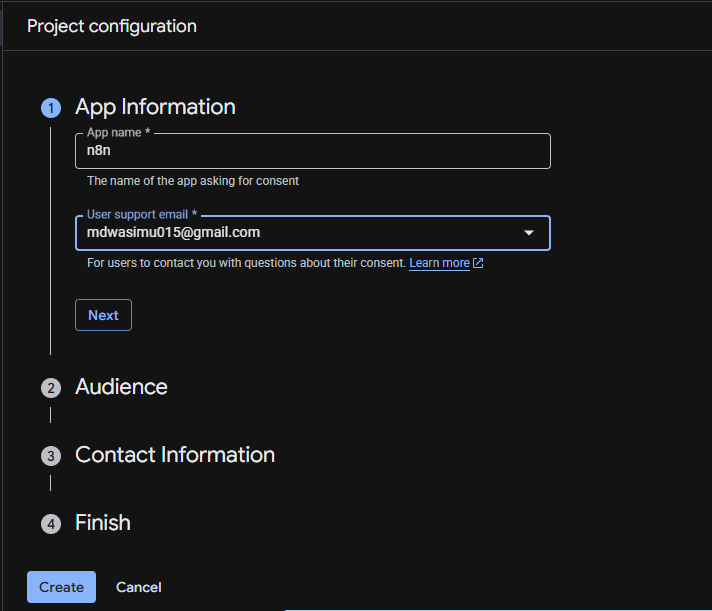
Task: Click the step 2 number circle
Action: click(x=50, y=388)
